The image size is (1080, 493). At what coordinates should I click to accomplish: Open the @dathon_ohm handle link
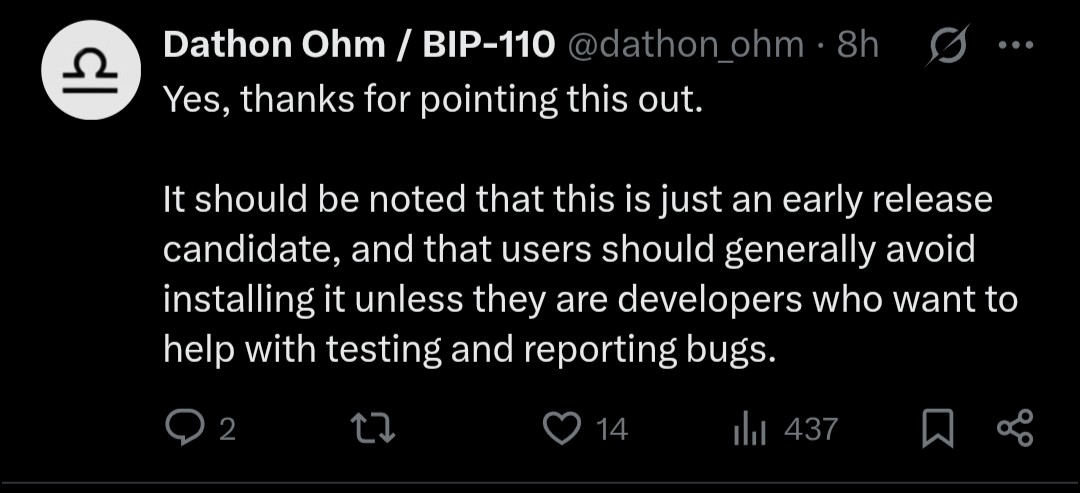[x=688, y=44]
